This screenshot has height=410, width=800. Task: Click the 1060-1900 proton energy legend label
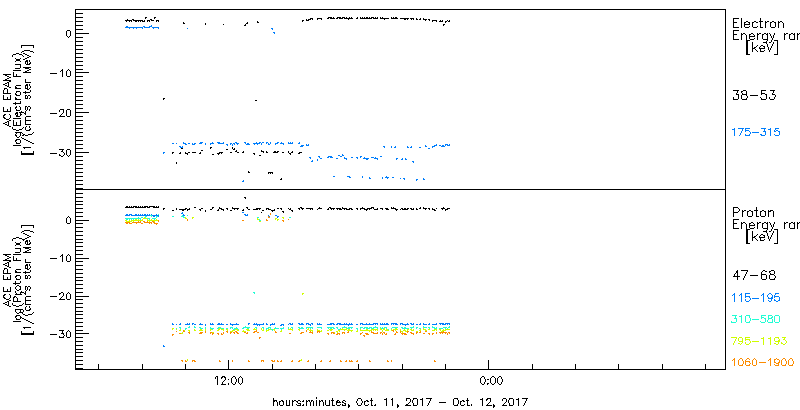pos(763,363)
